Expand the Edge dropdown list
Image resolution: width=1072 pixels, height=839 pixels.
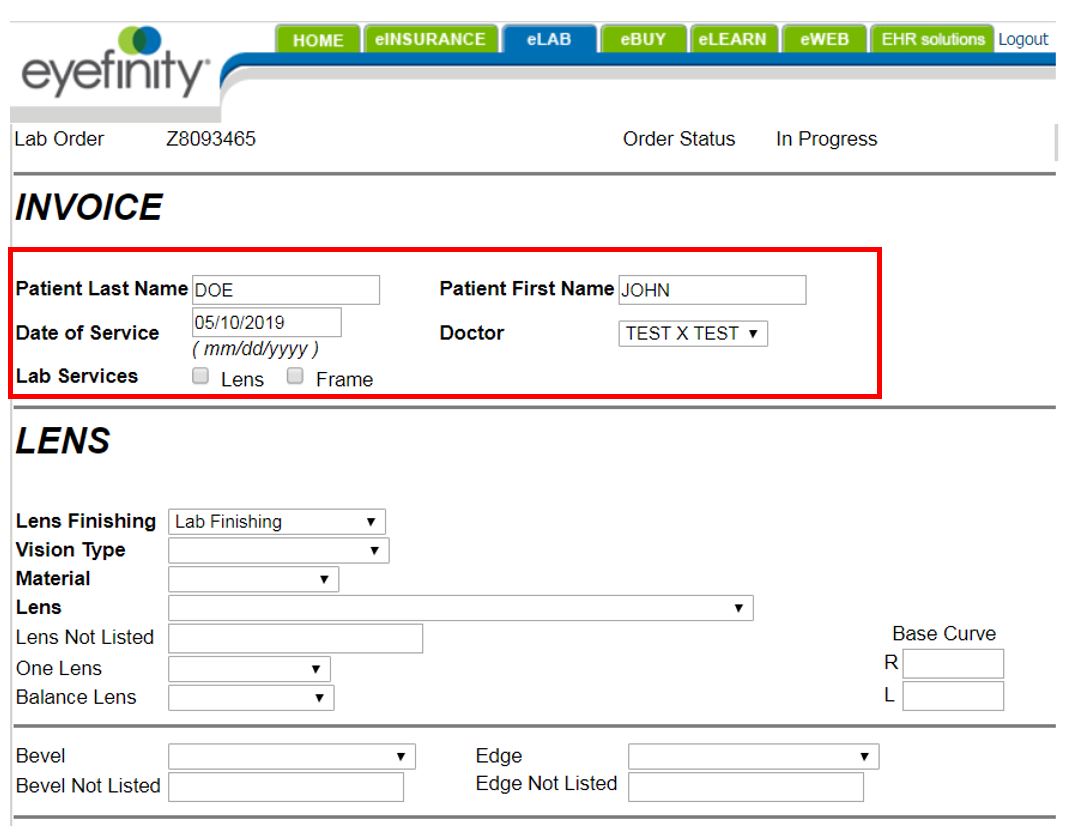[753, 757]
